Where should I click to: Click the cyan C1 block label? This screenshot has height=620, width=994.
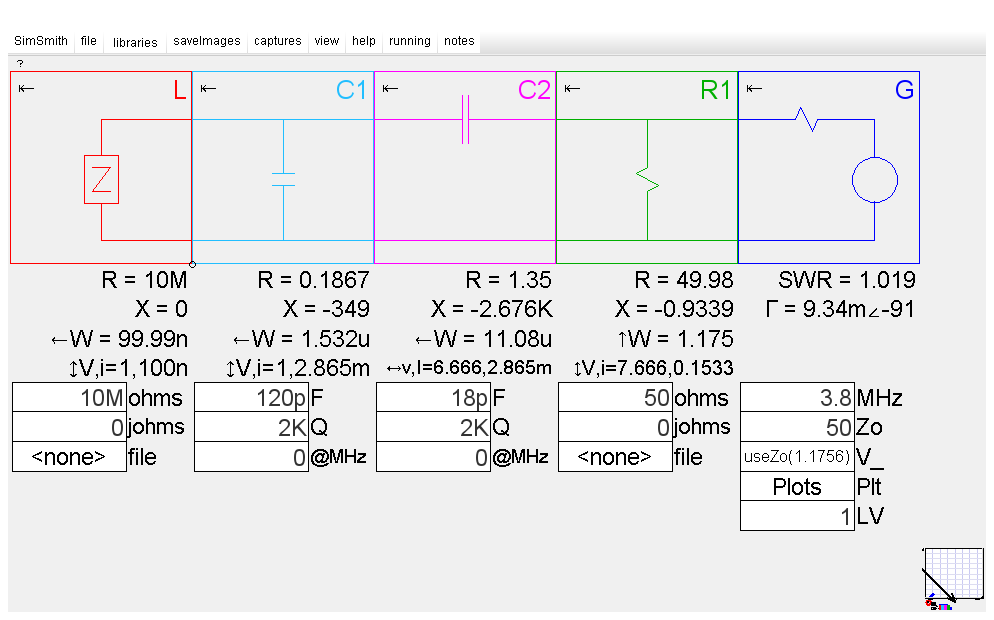(351, 90)
